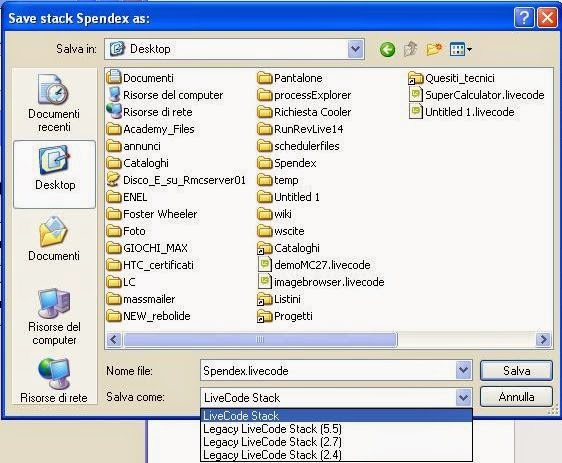Select the Untitled 1 folder
Image resolution: width=562 pixels, height=463 pixels.
tap(289, 197)
